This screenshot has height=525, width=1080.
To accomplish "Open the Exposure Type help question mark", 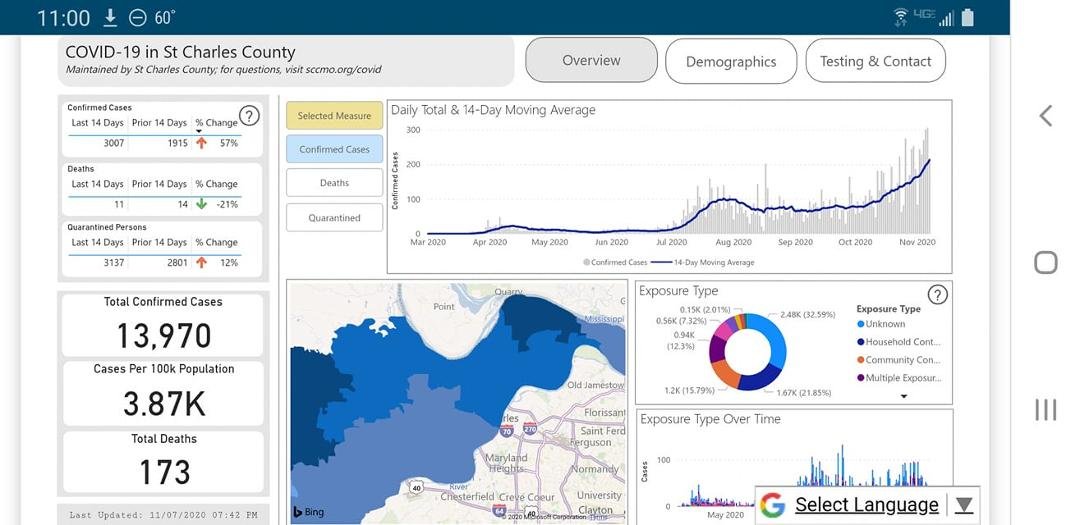I will point(937,295).
